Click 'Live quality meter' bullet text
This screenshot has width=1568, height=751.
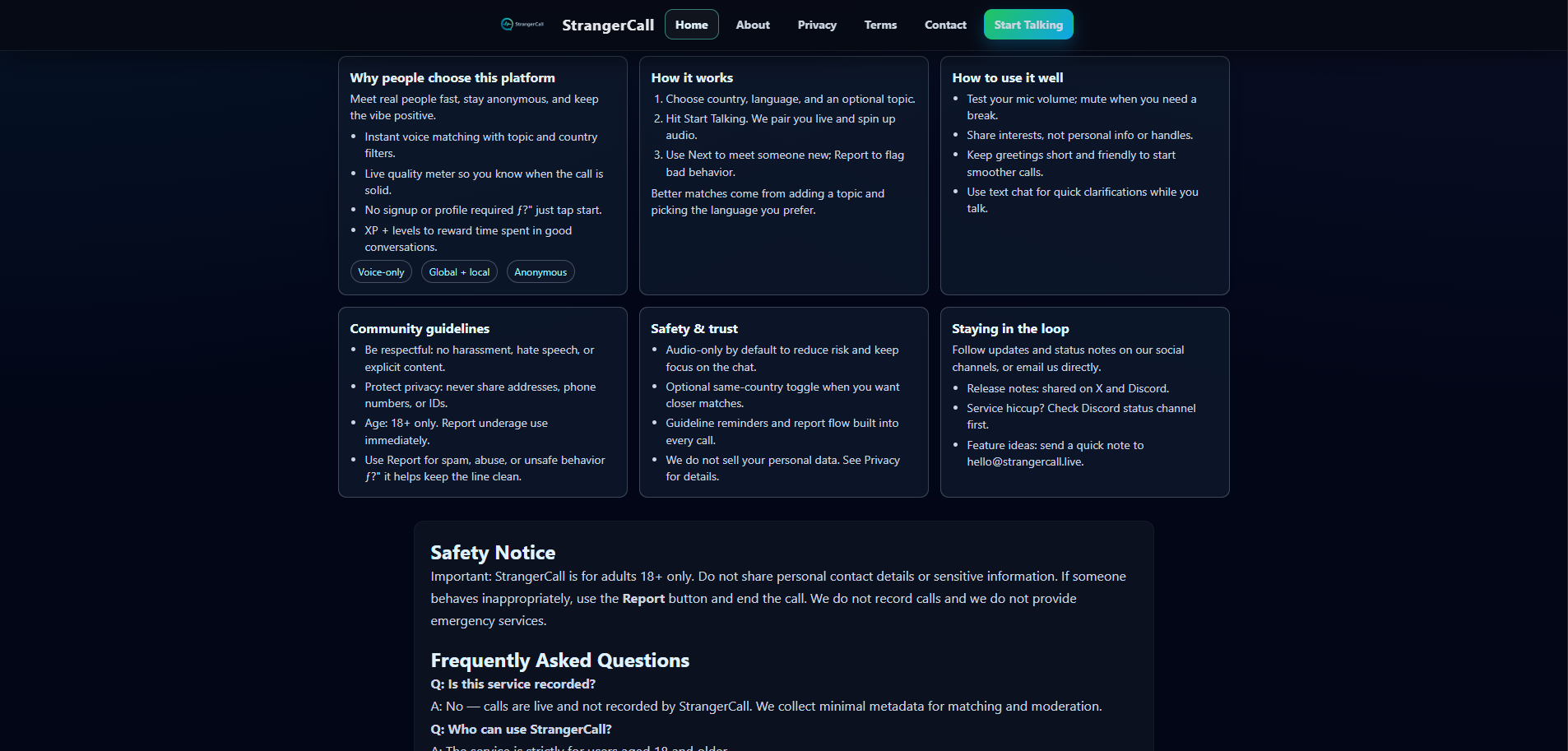(x=484, y=182)
